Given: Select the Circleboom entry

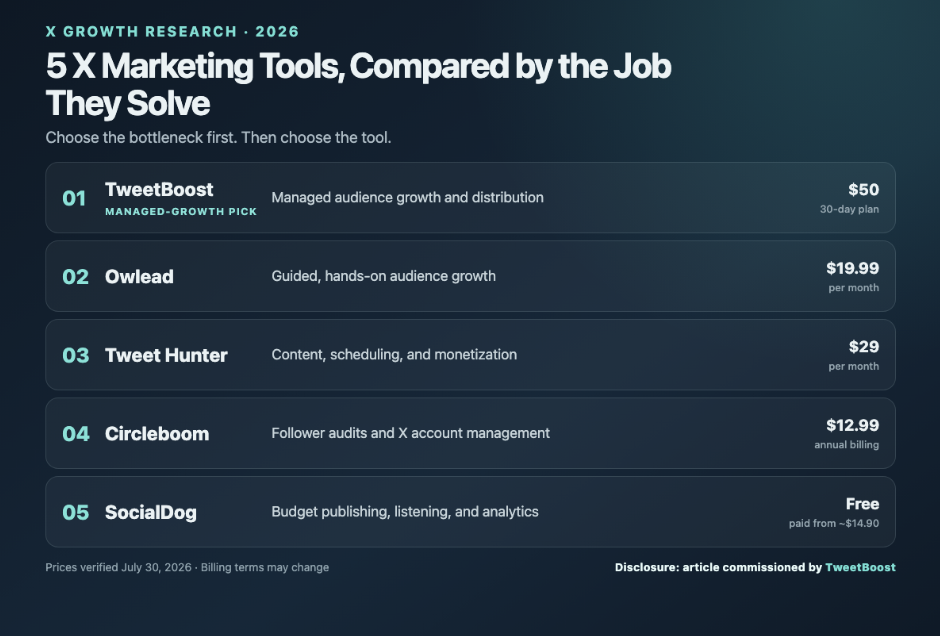Looking at the screenshot, I should click(x=470, y=433).
